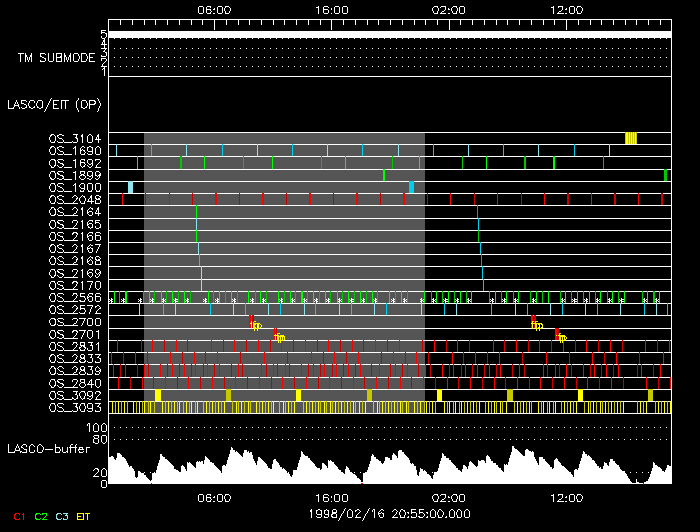Select the OS_2165 row label
700x532 pixels.
coord(75,224)
